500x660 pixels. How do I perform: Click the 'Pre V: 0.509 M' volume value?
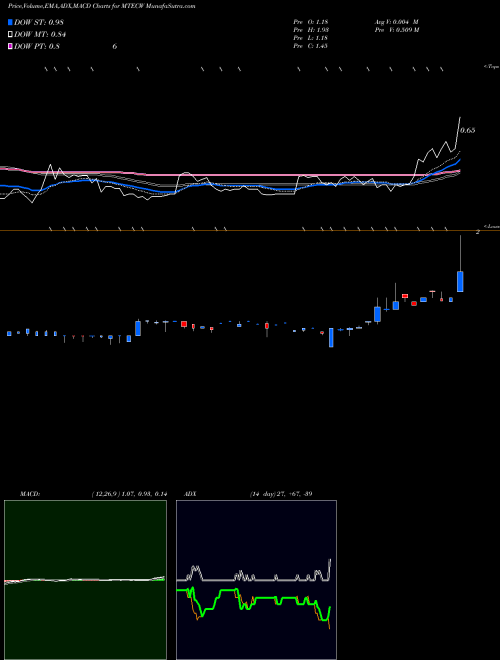pos(397,30)
